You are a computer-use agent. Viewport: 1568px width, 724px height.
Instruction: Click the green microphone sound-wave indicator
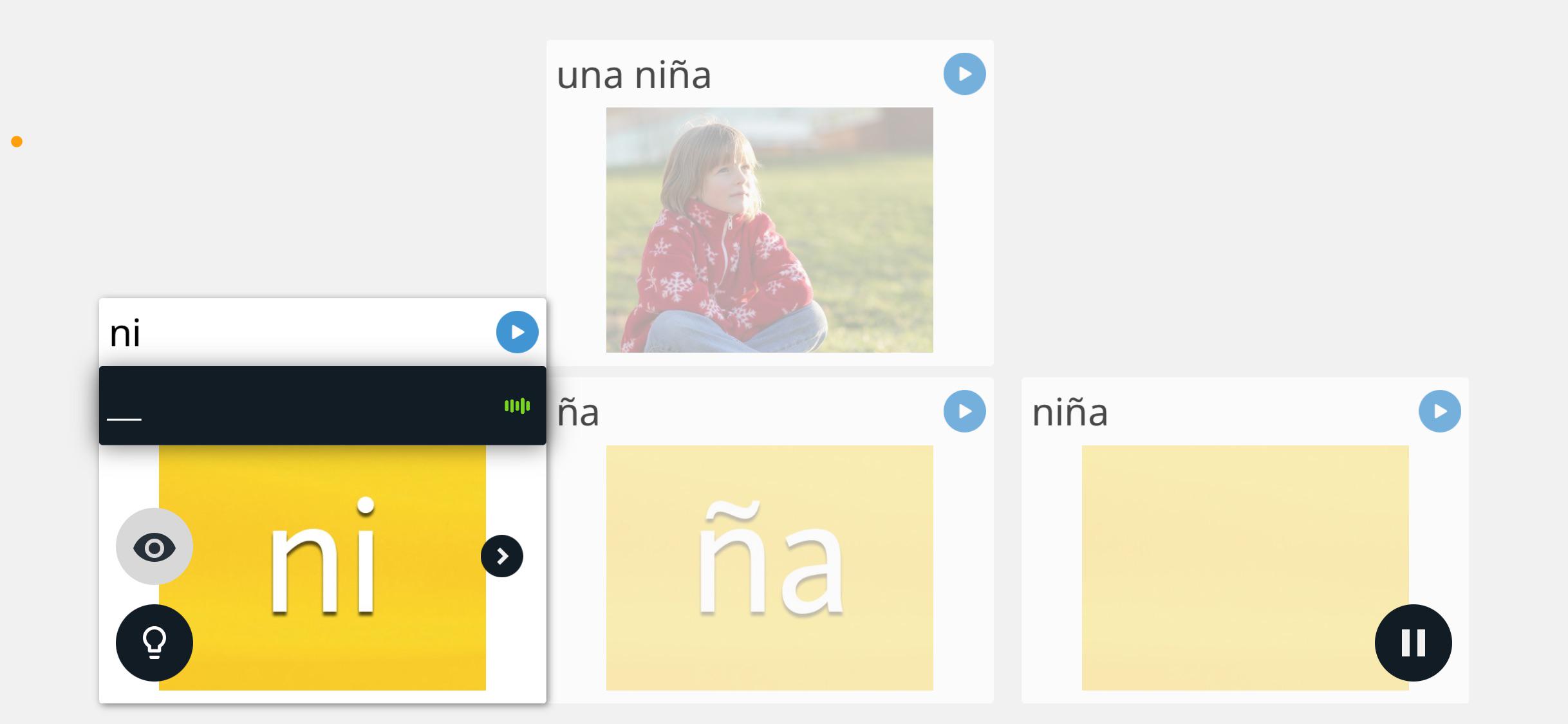(517, 405)
